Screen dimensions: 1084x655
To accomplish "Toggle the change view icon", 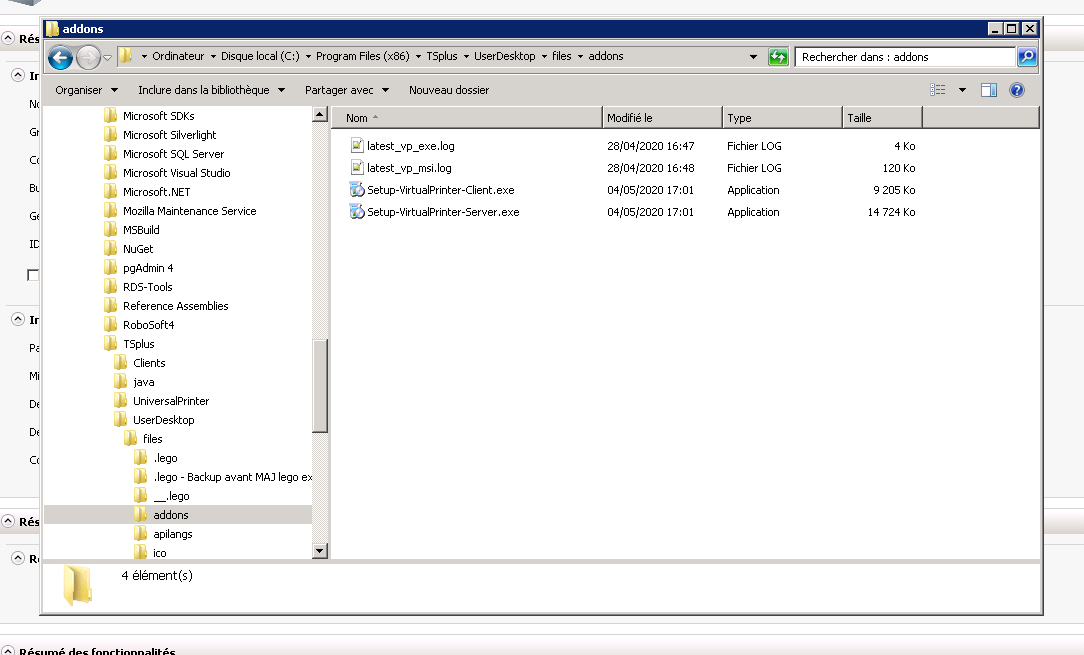I will (x=939, y=90).
